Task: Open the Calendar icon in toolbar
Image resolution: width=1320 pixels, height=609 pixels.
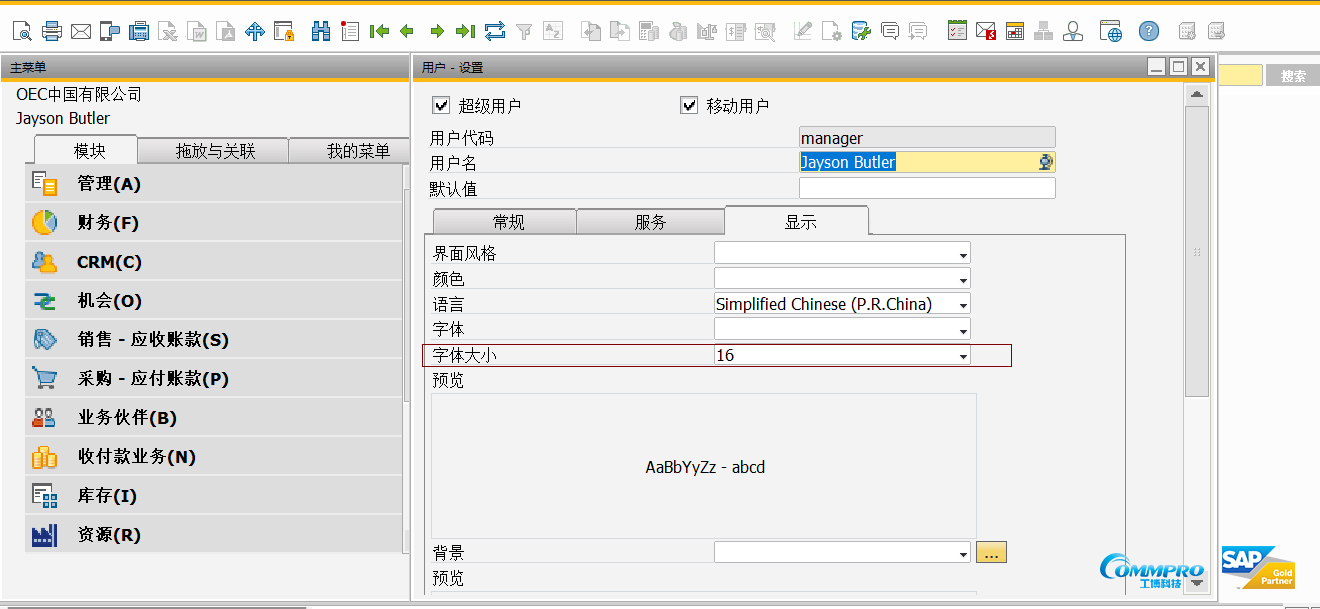Action: point(1015,31)
